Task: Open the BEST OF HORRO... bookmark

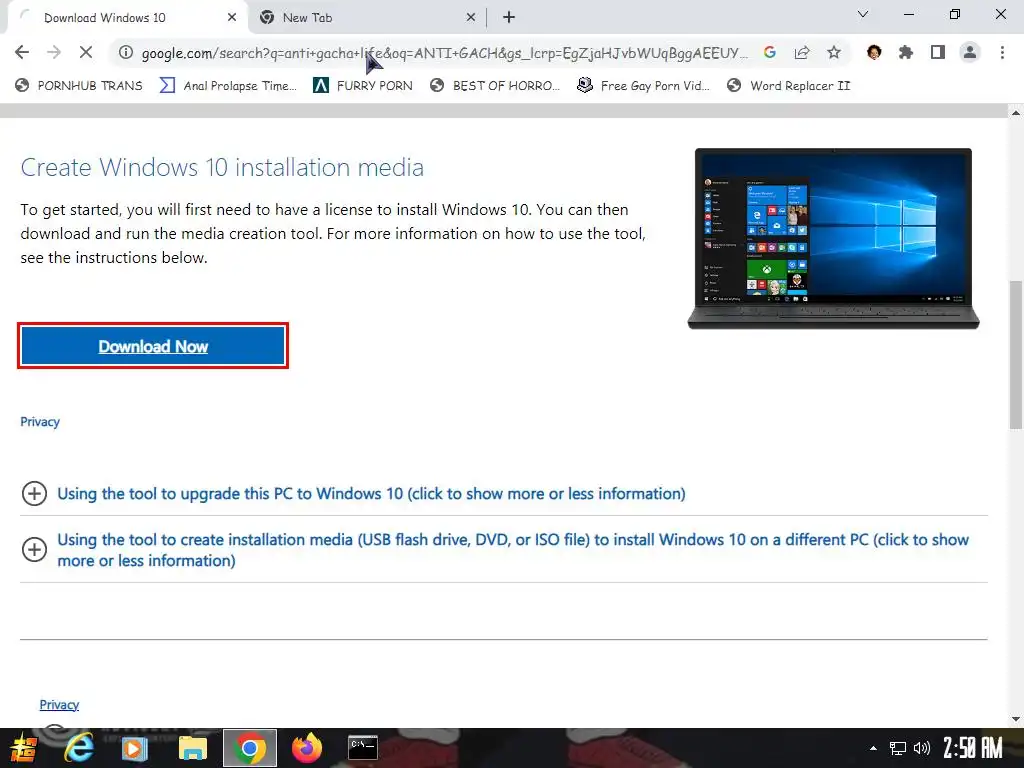Action: pyautogui.click(x=495, y=86)
